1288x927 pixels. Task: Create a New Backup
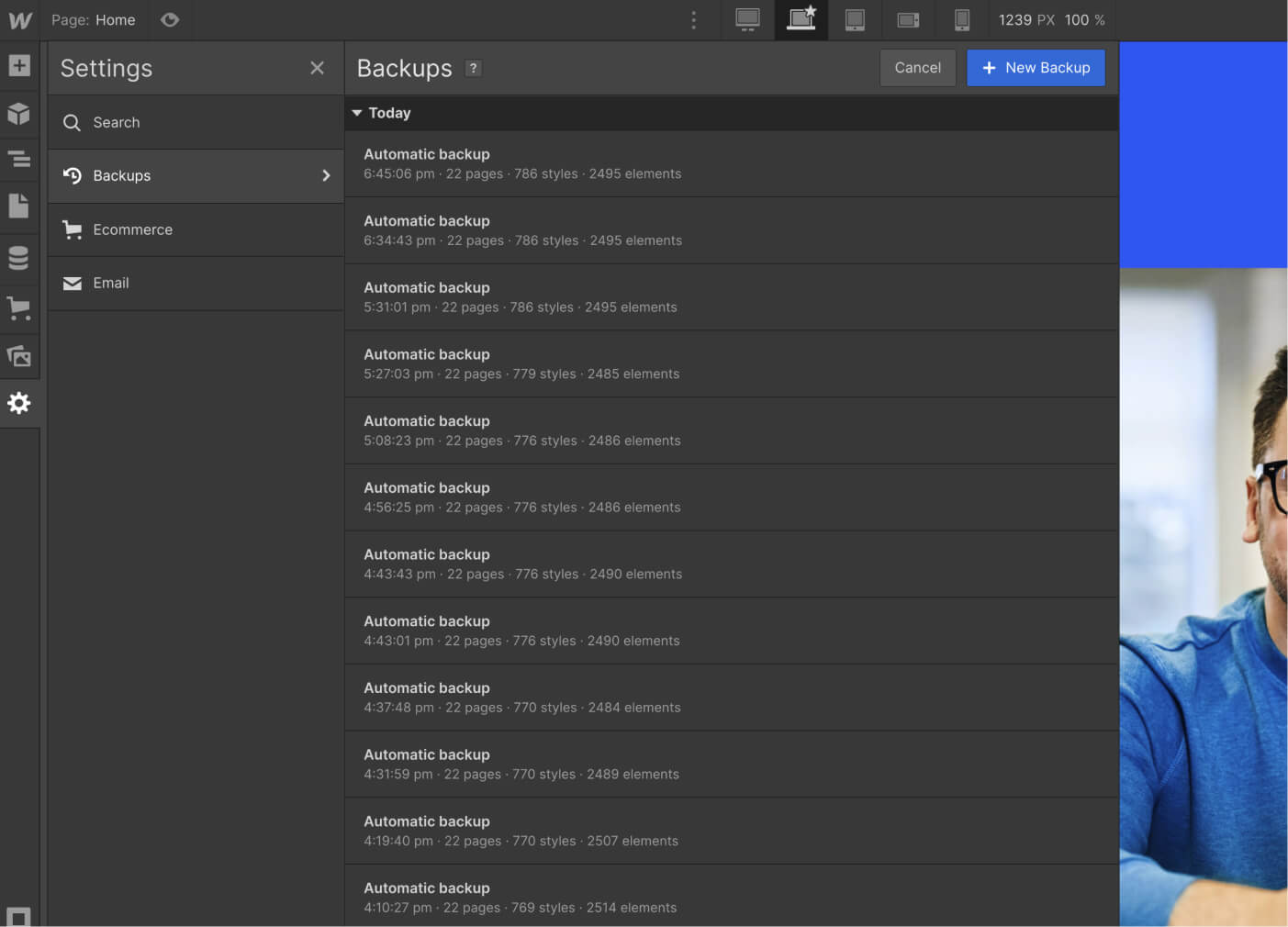point(1036,67)
